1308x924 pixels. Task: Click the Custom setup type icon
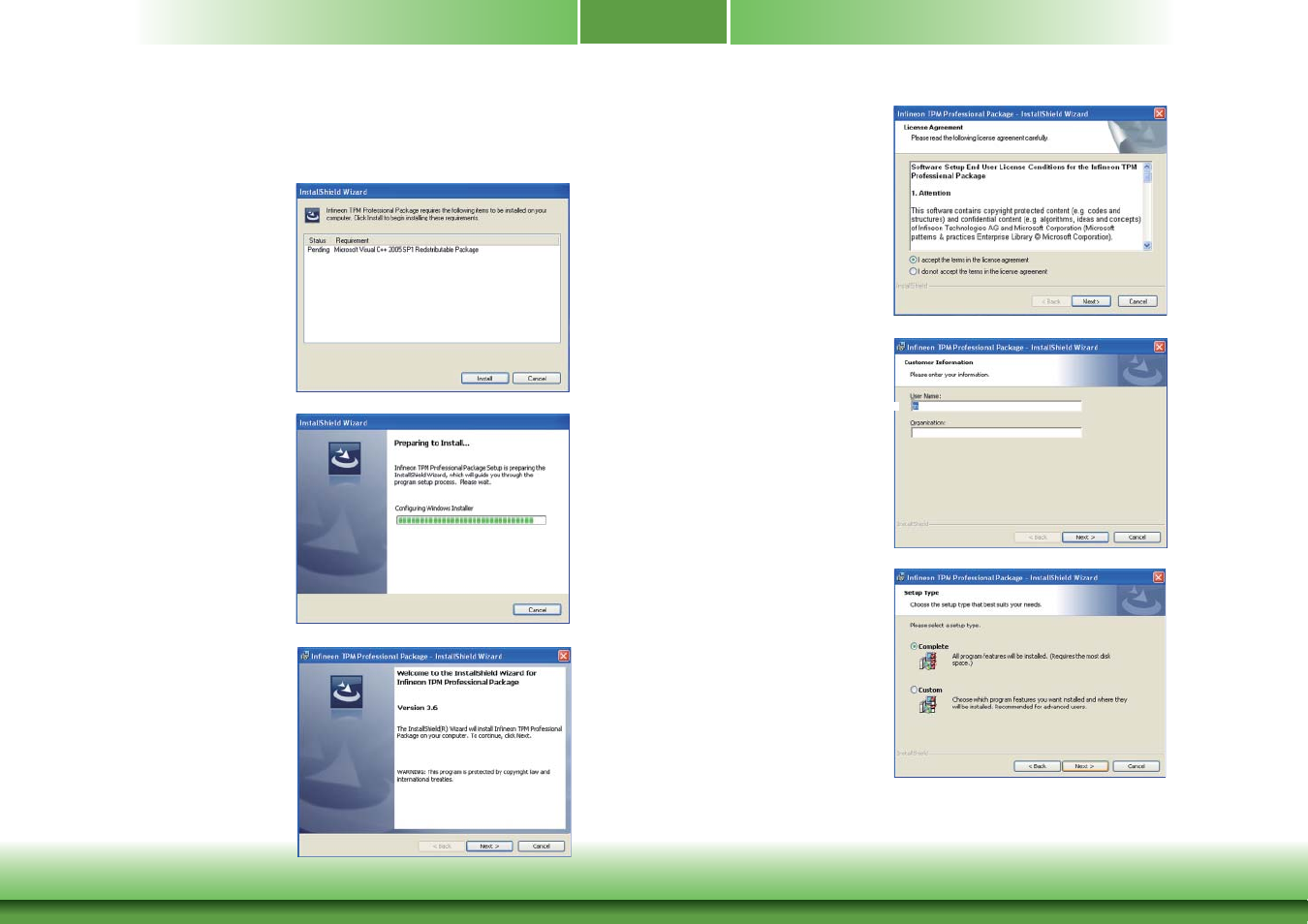[x=928, y=704]
